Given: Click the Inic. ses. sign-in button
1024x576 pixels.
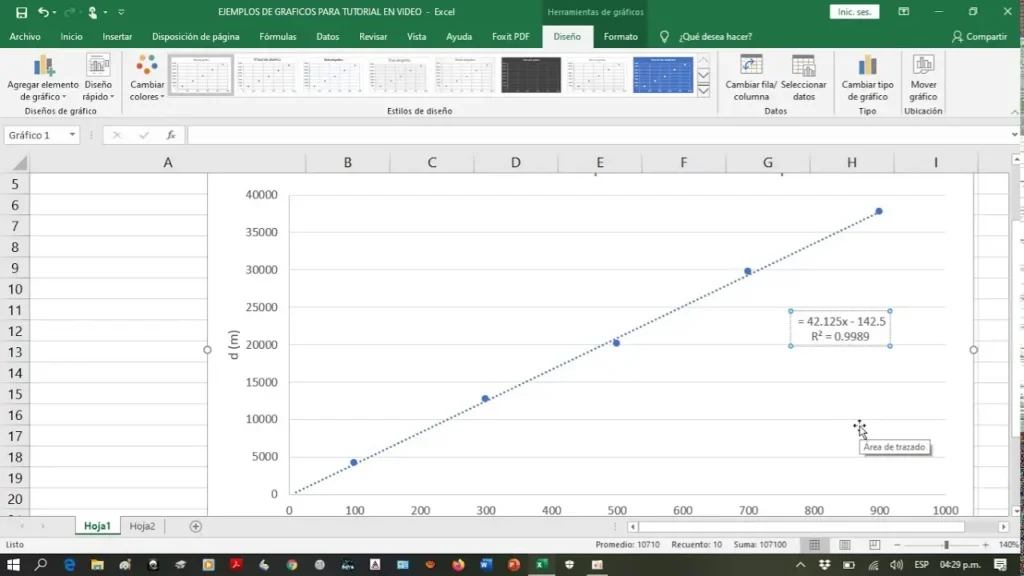Looking at the screenshot, I should [x=854, y=12].
